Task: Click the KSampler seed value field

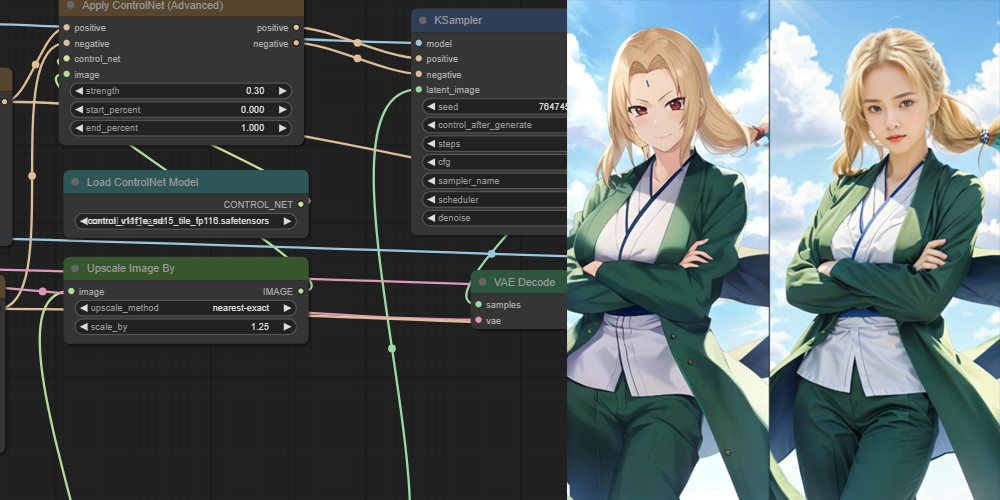Action: (x=494, y=107)
